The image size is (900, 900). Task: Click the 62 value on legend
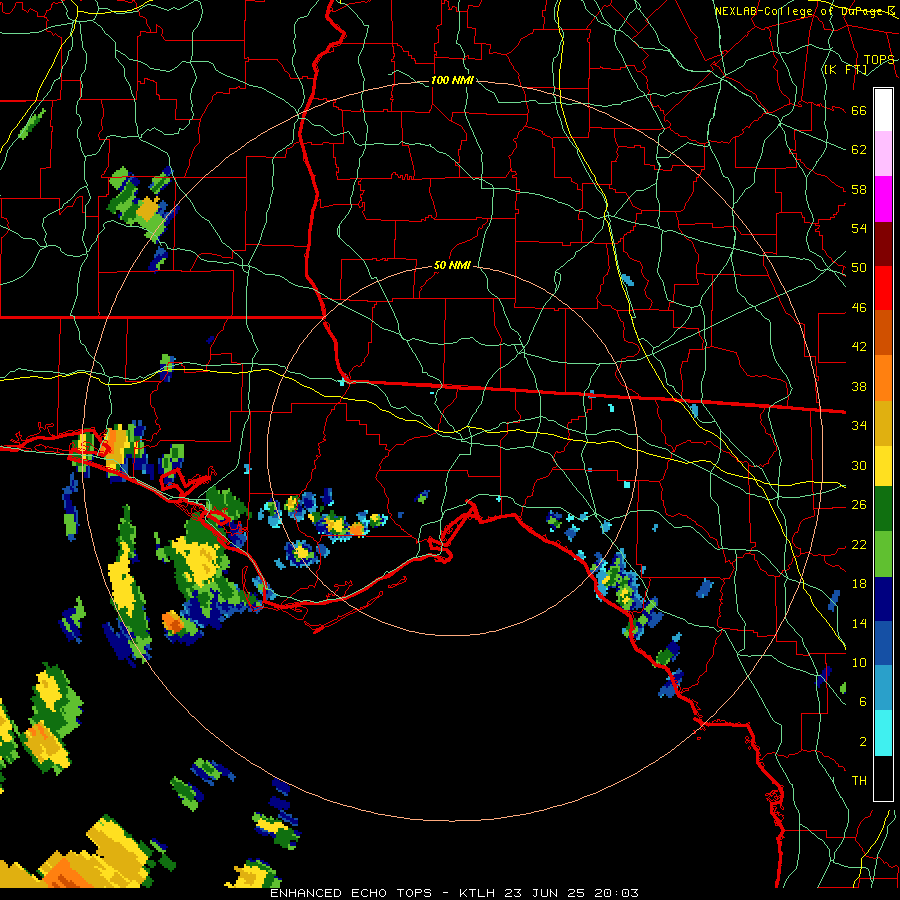click(x=859, y=149)
